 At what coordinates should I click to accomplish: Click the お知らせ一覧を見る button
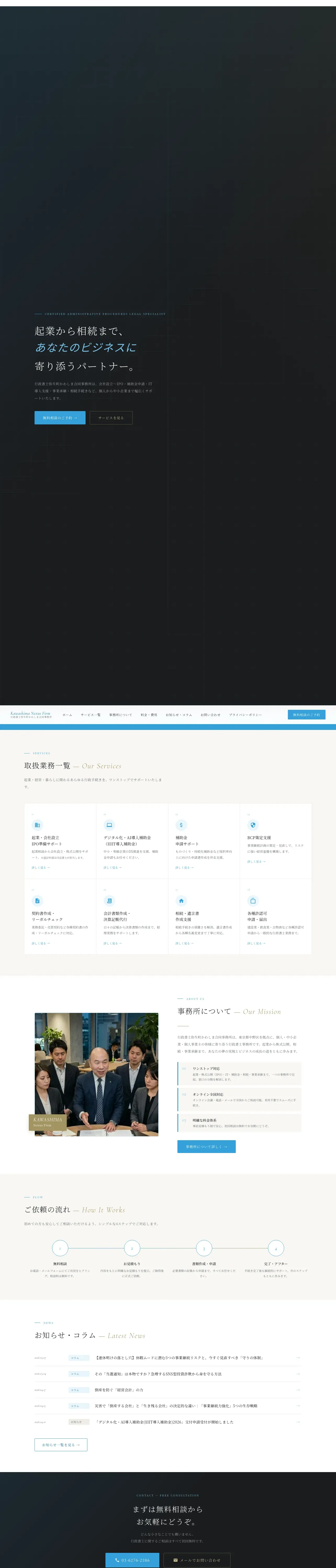click(61, 1444)
